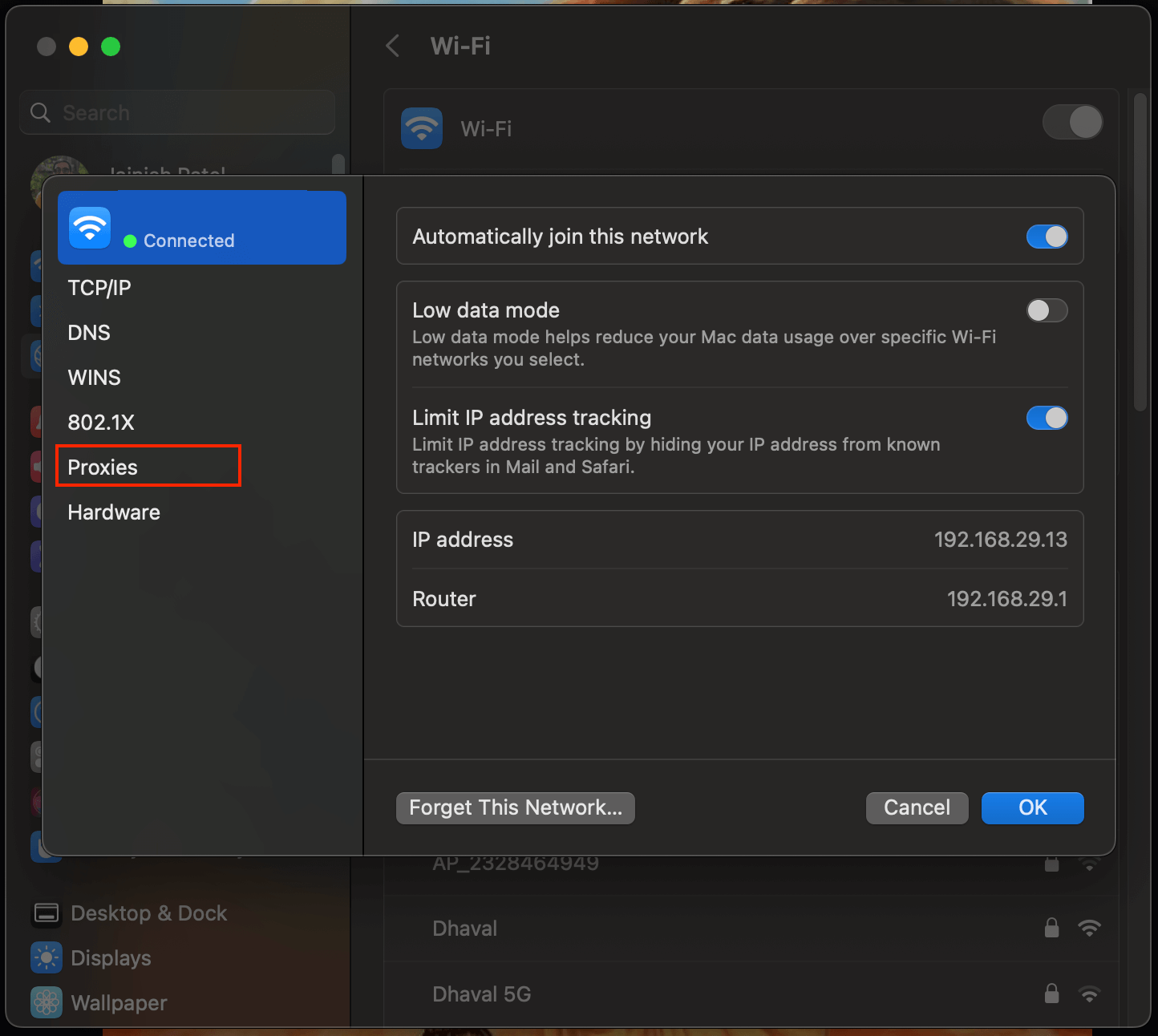Toggle the main Wi-Fi switch off
The height and width of the screenshot is (1036, 1158).
1072,122
